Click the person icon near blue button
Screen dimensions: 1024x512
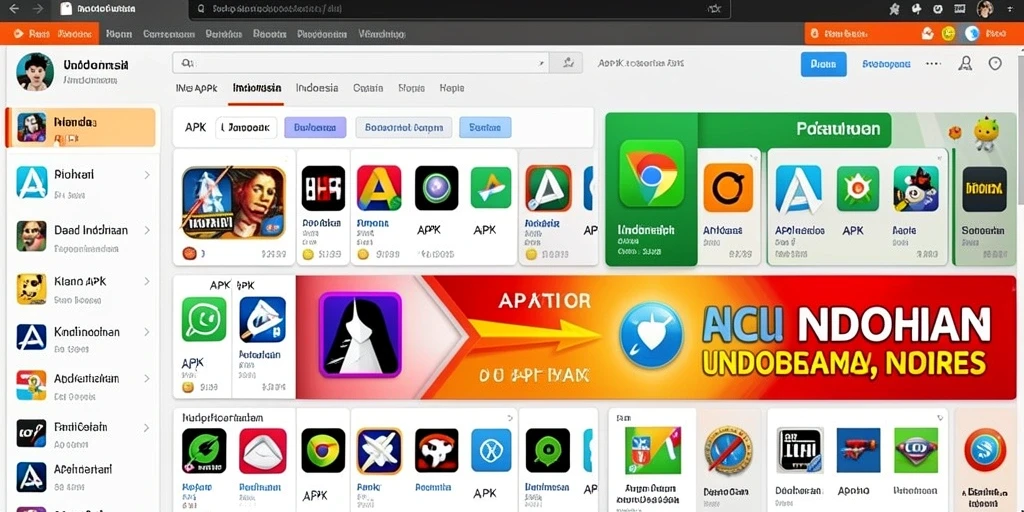(965, 63)
